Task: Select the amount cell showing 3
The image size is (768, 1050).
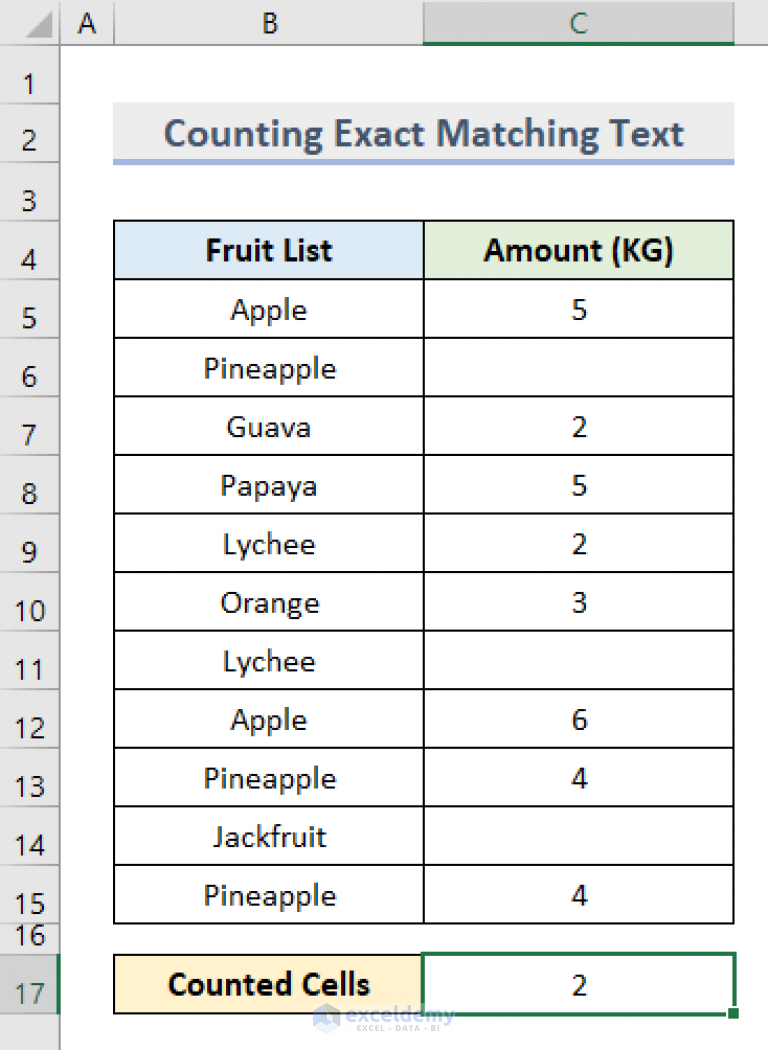Action: tap(578, 603)
